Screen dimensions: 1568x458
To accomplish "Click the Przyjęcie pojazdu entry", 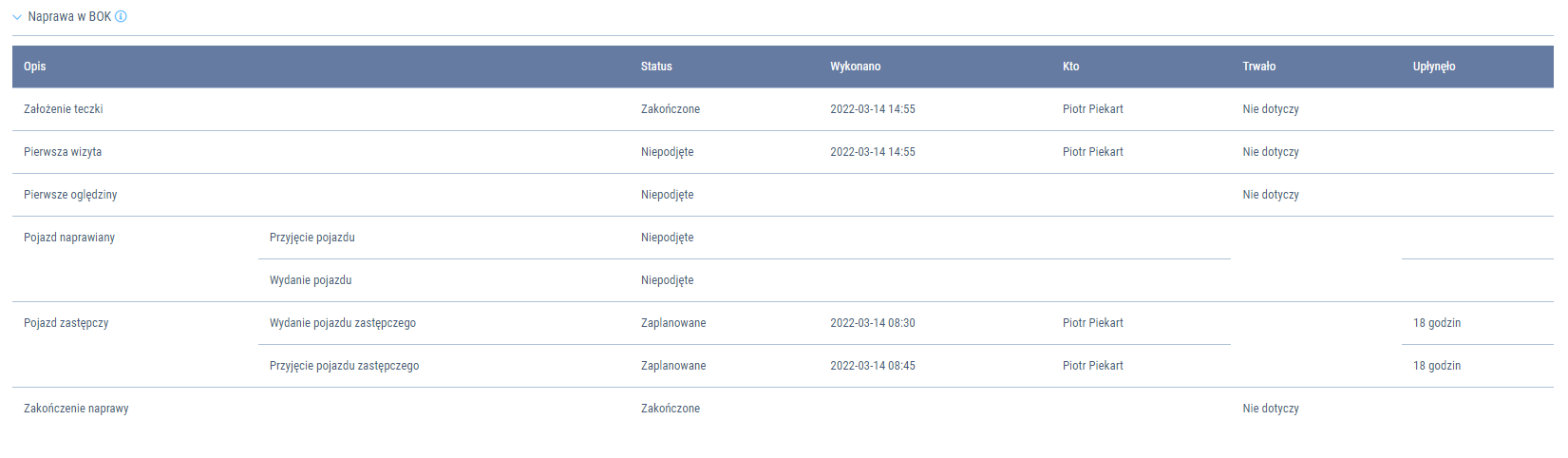I will (312, 238).
